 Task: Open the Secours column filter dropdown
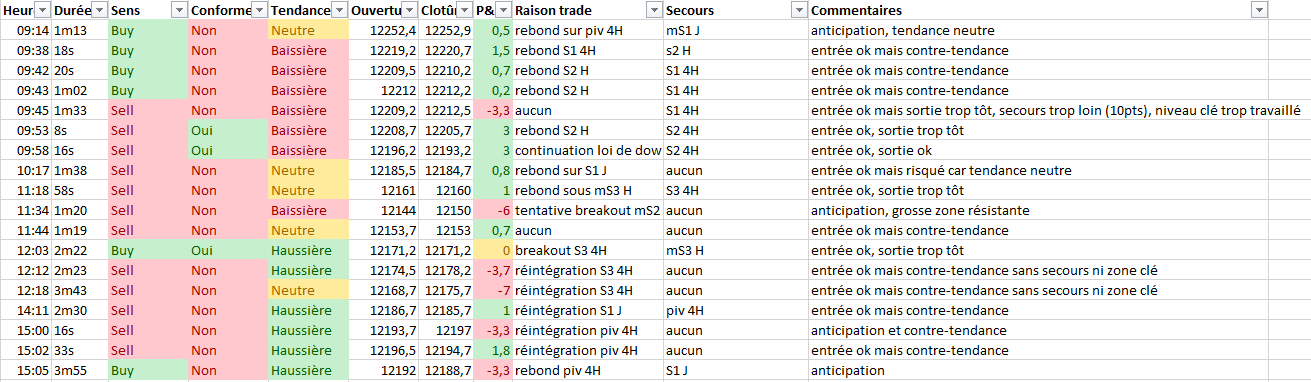pos(798,10)
